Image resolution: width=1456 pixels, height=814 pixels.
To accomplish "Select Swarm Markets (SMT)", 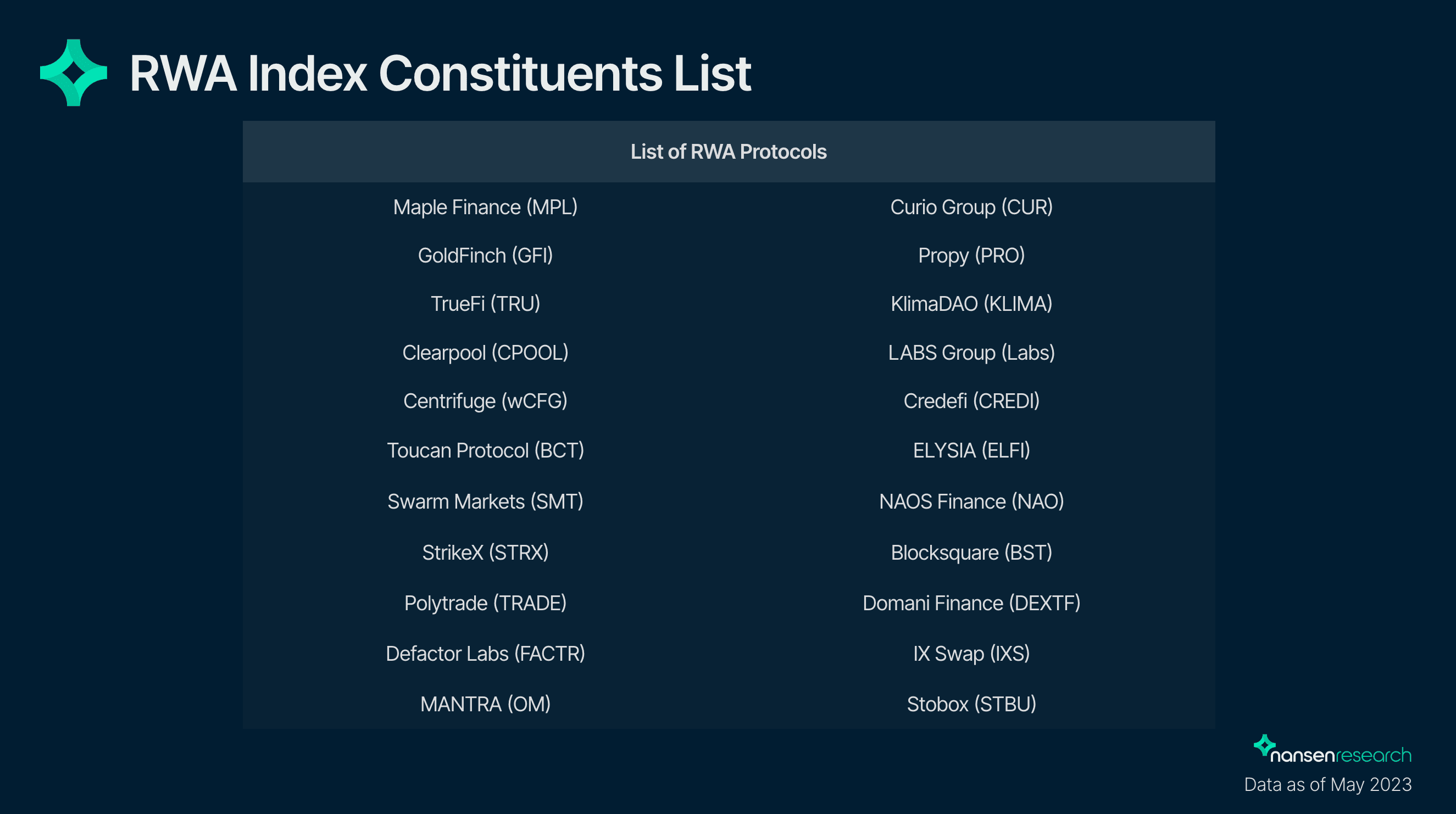I will (x=486, y=501).
